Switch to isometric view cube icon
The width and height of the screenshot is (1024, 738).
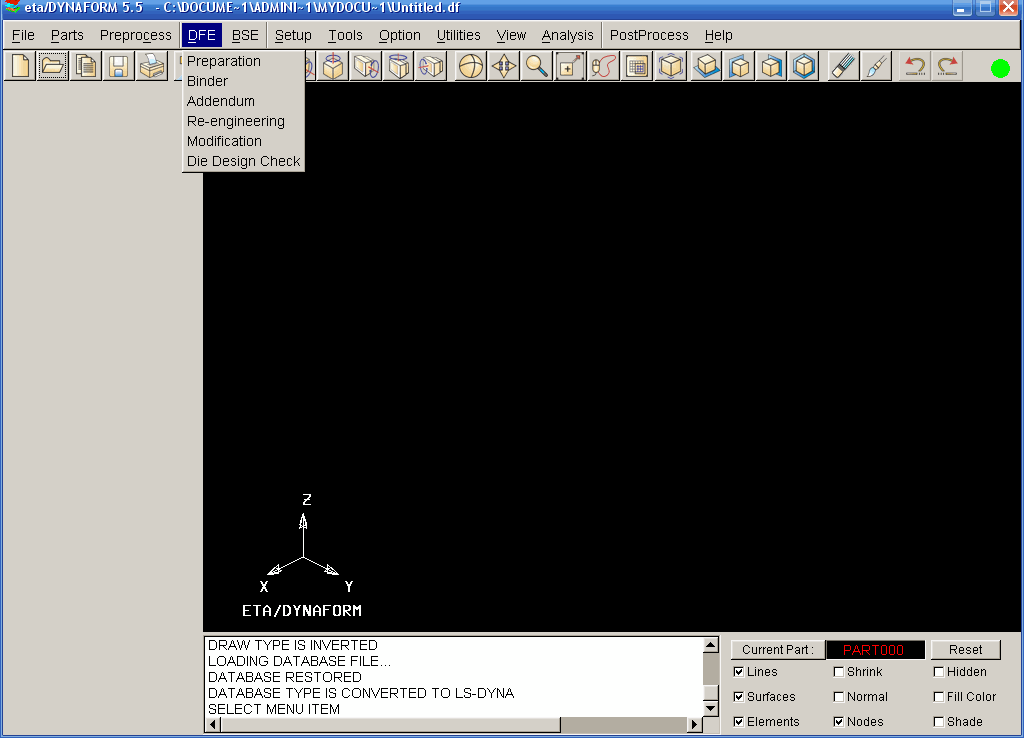(804, 66)
